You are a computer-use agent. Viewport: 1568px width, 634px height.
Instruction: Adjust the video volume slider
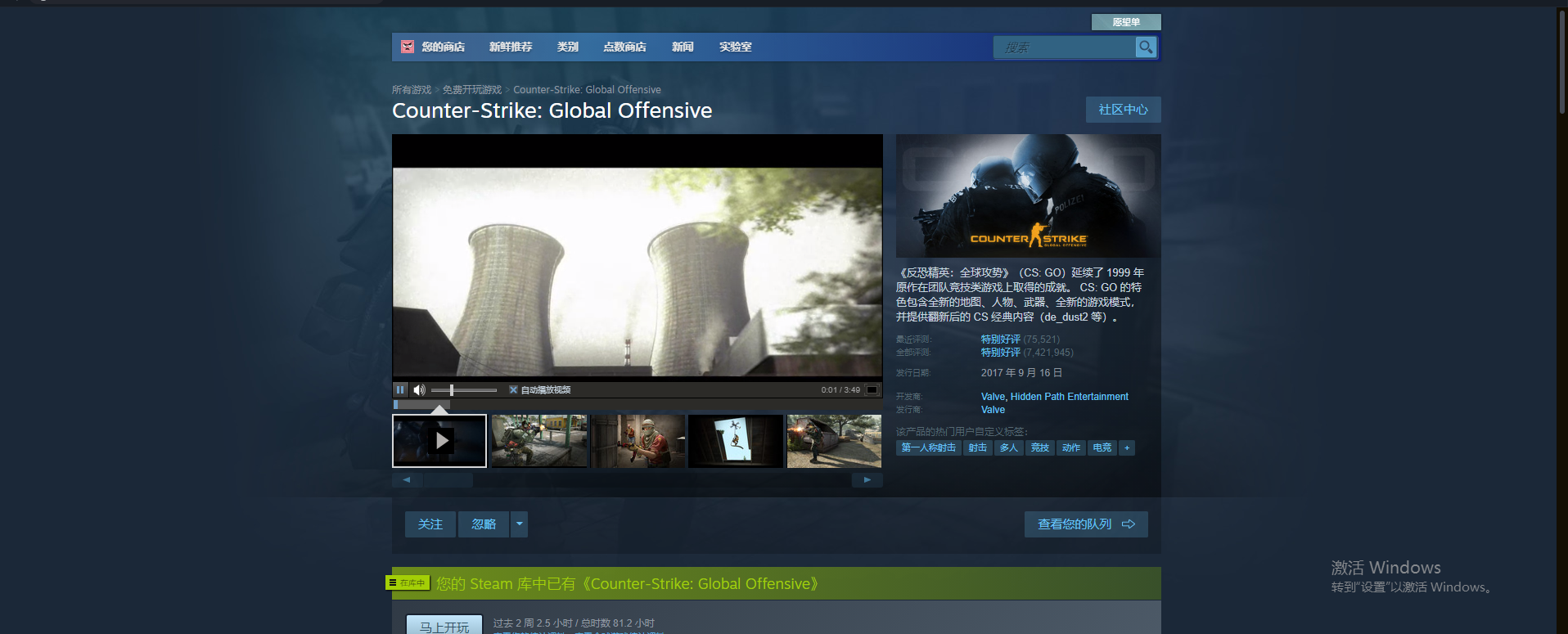[463, 390]
